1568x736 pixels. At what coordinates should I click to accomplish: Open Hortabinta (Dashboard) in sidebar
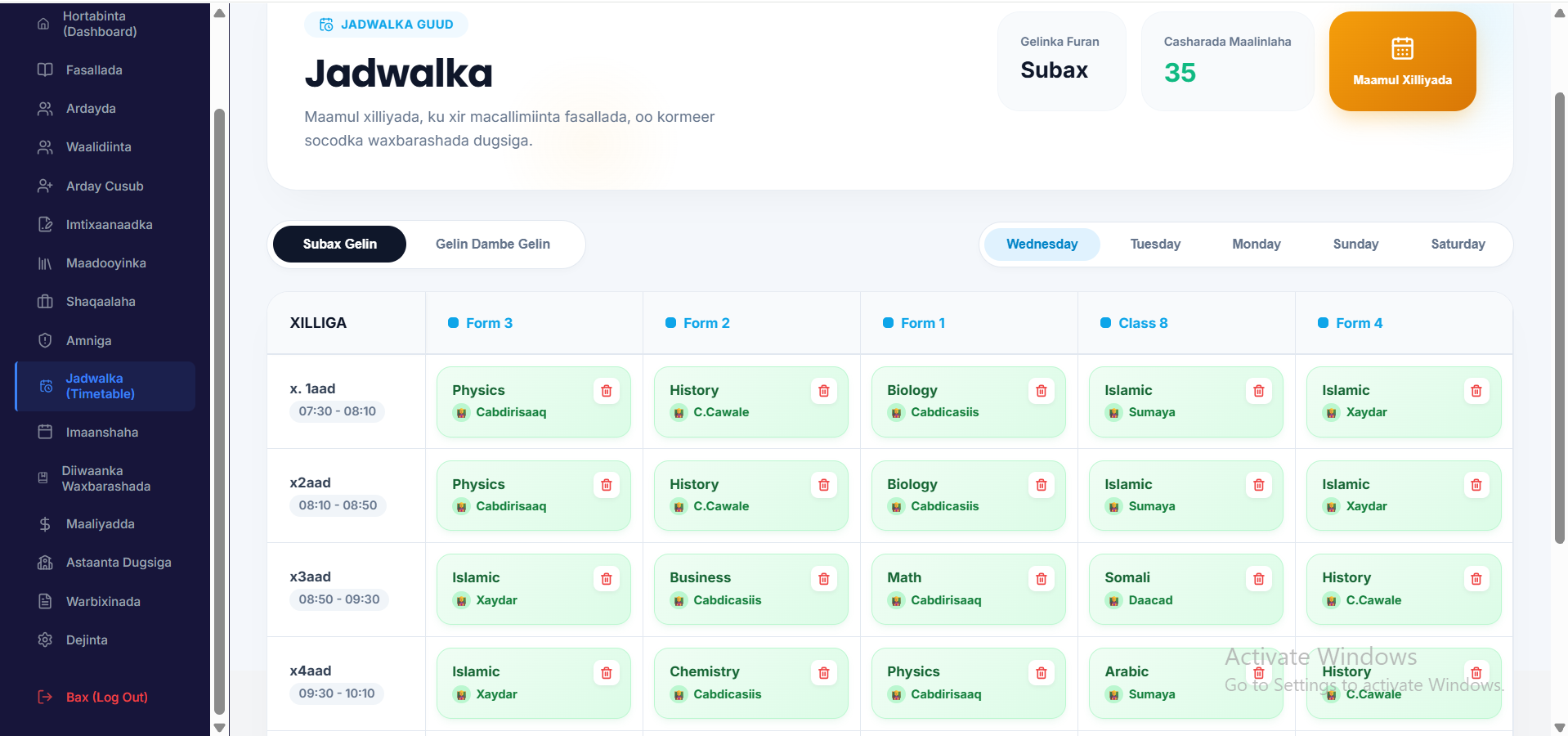[x=105, y=24]
